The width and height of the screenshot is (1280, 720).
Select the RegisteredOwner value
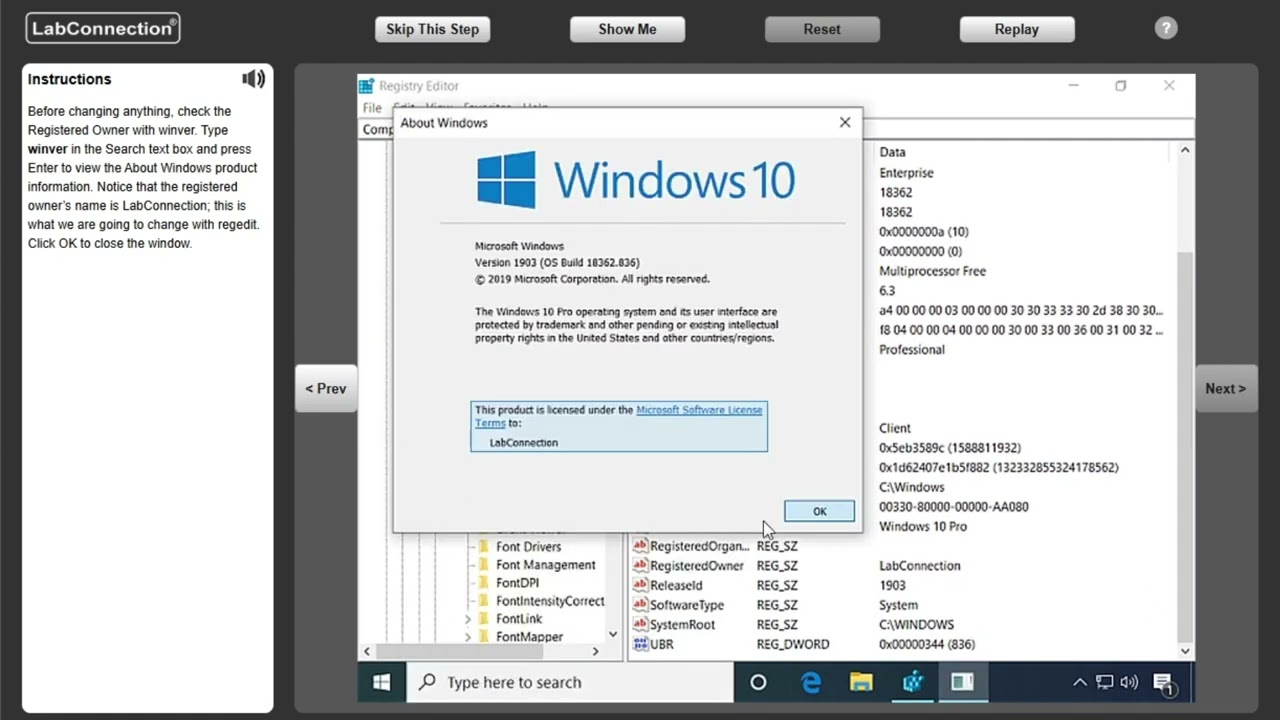697,565
